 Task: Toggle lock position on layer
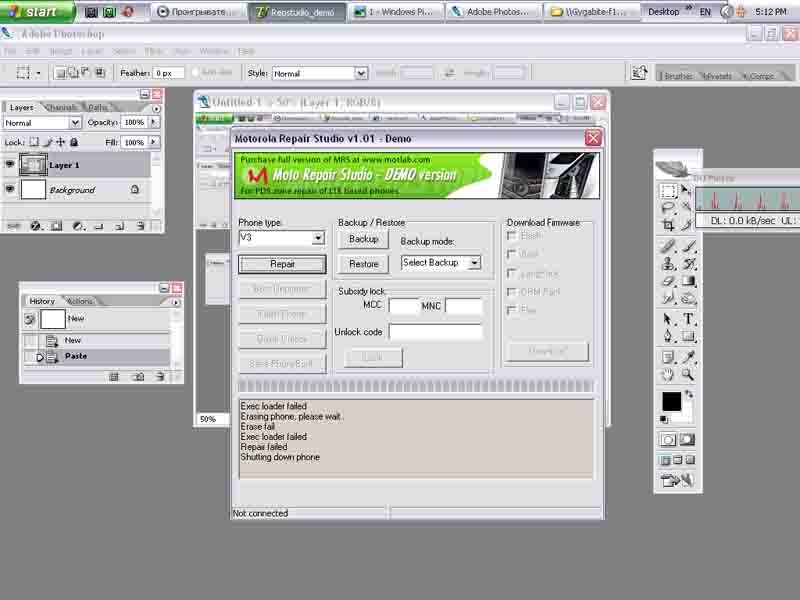coord(61,142)
